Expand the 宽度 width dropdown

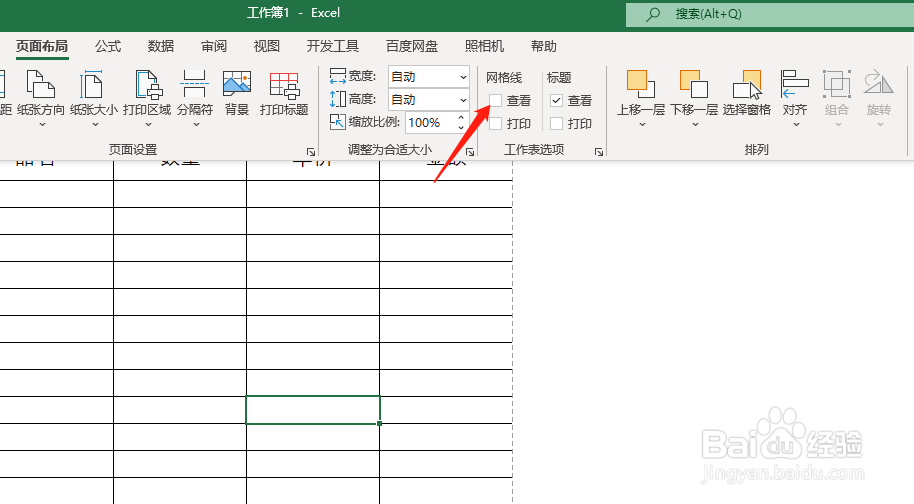click(x=463, y=77)
